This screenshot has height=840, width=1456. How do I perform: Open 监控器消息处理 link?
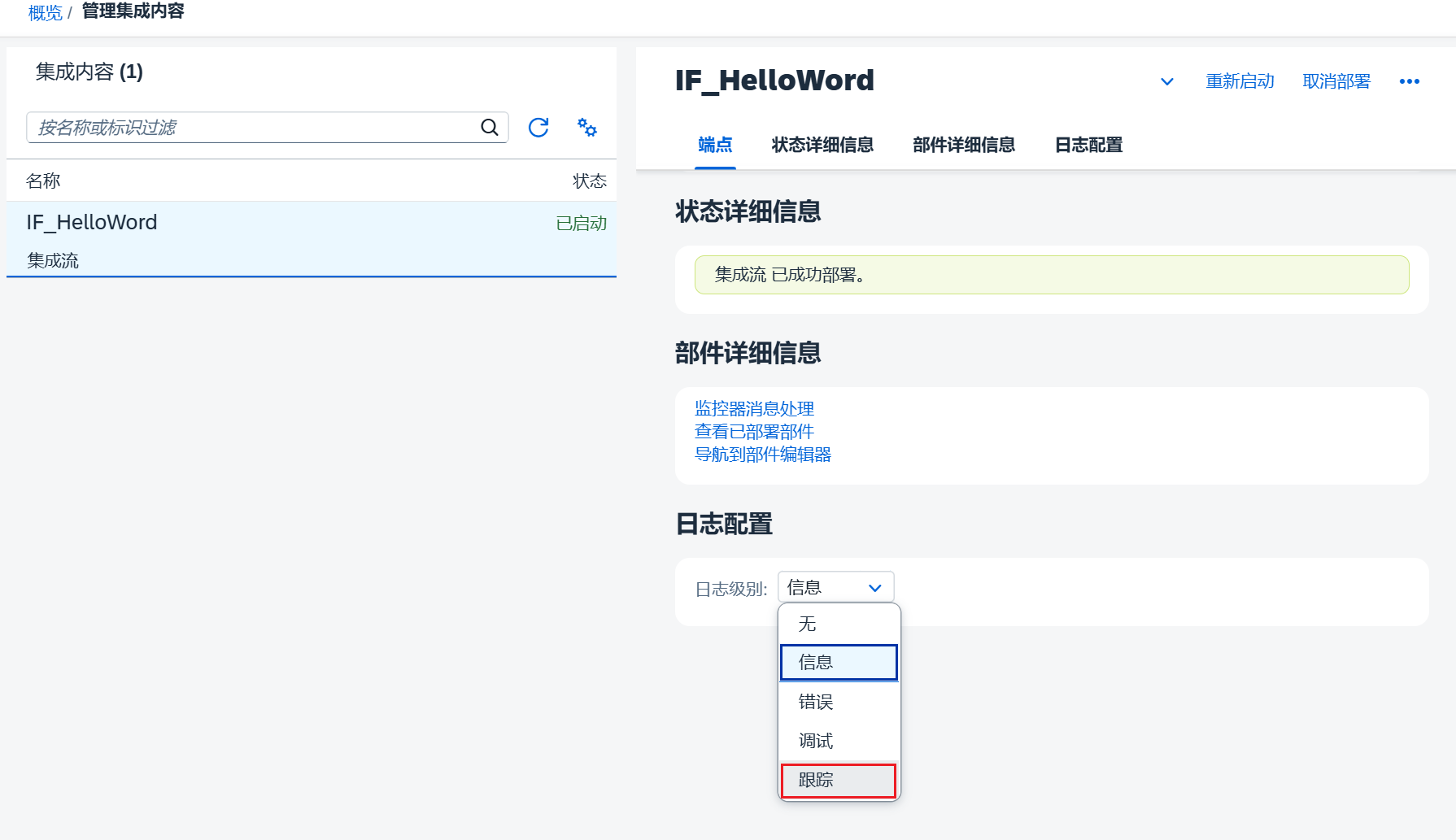tap(753, 408)
